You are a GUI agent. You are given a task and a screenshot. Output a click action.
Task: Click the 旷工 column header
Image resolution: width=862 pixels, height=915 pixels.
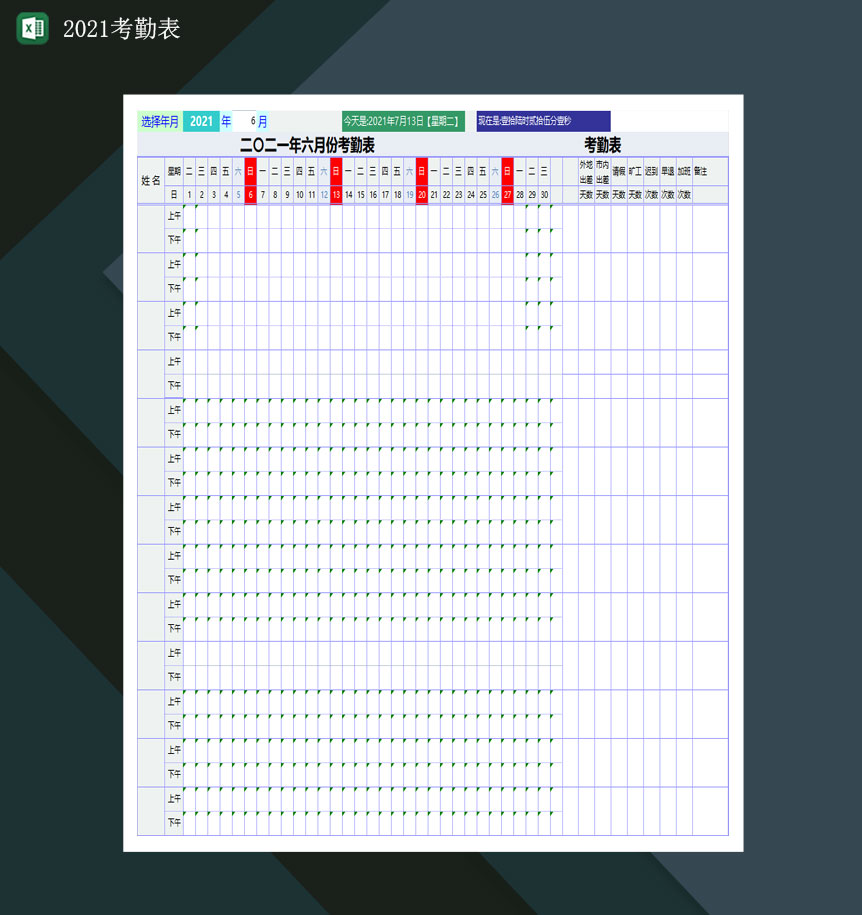[x=633, y=170]
